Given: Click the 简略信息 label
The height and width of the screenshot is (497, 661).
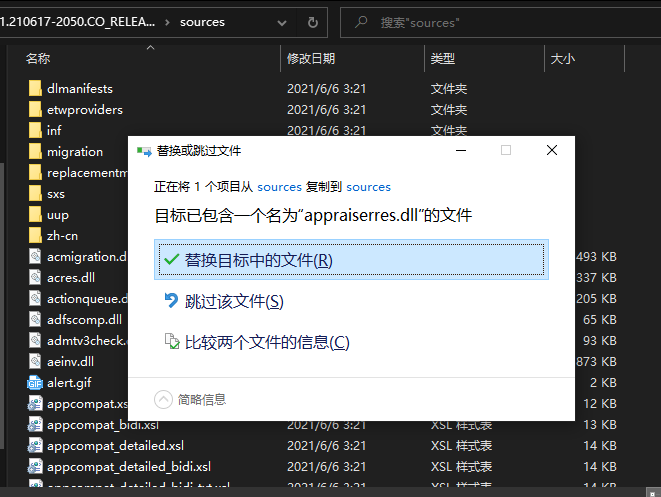Looking at the screenshot, I should click(202, 399).
